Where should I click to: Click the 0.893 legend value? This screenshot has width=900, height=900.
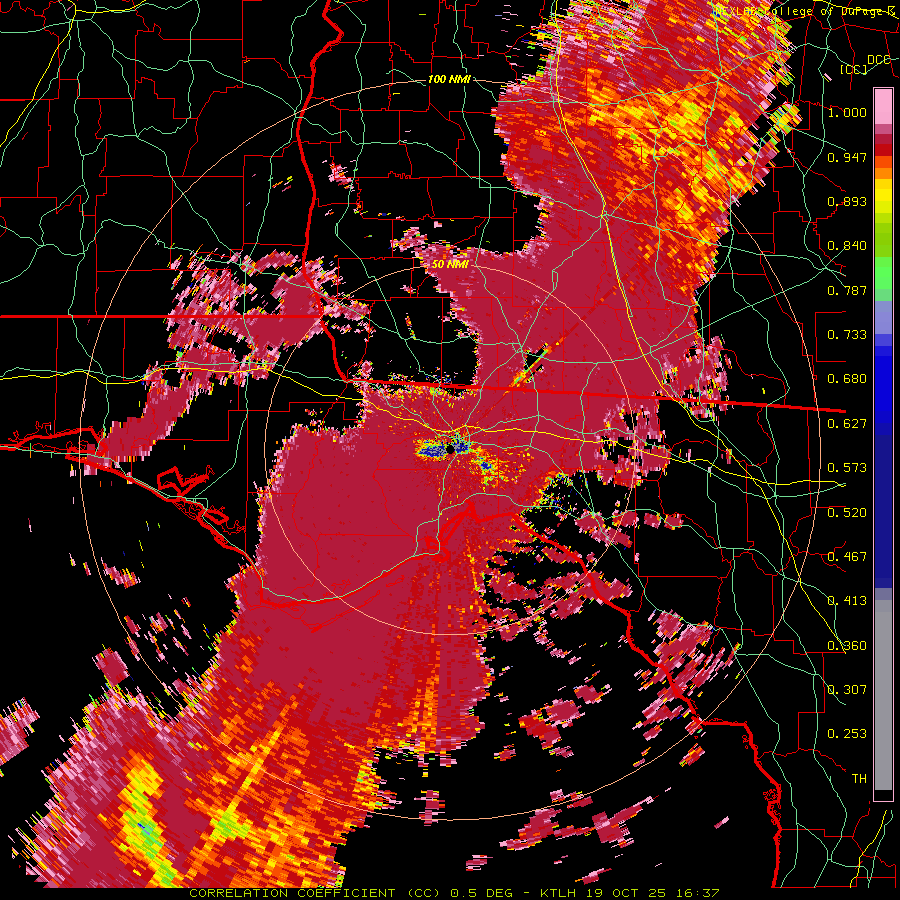click(x=847, y=201)
